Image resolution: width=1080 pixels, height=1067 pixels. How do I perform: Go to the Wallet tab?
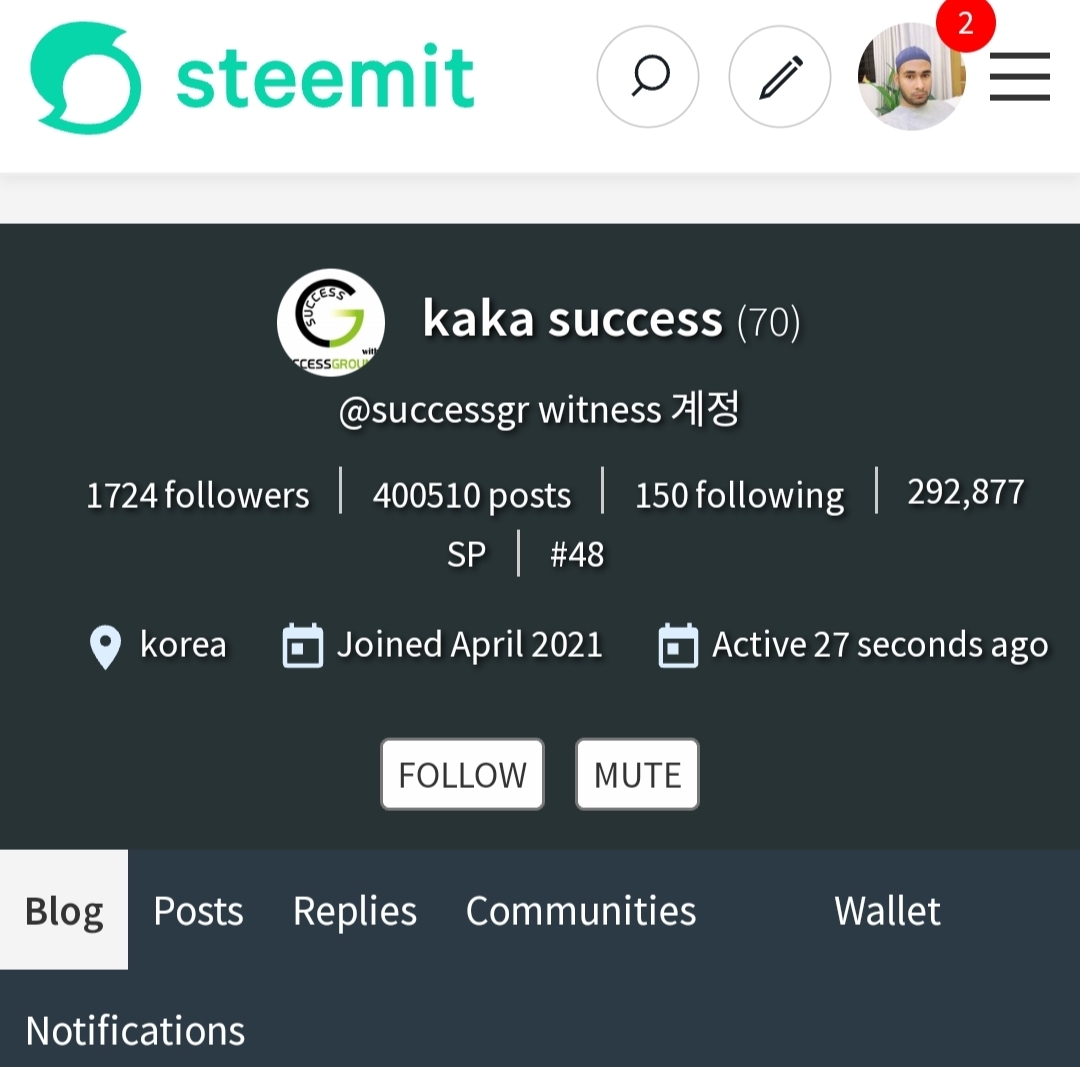(x=887, y=910)
